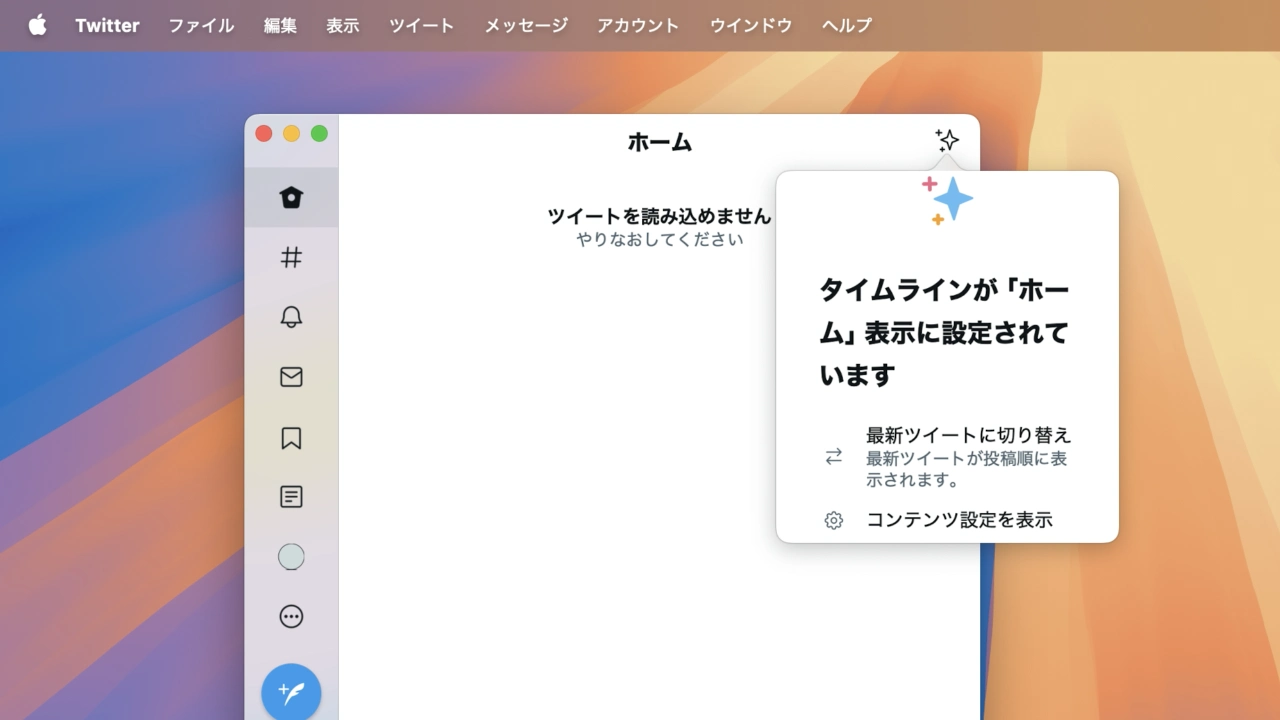1280x720 pixels.
Task: Open Notifications bell in sidebar
Action: pos(291,317)
